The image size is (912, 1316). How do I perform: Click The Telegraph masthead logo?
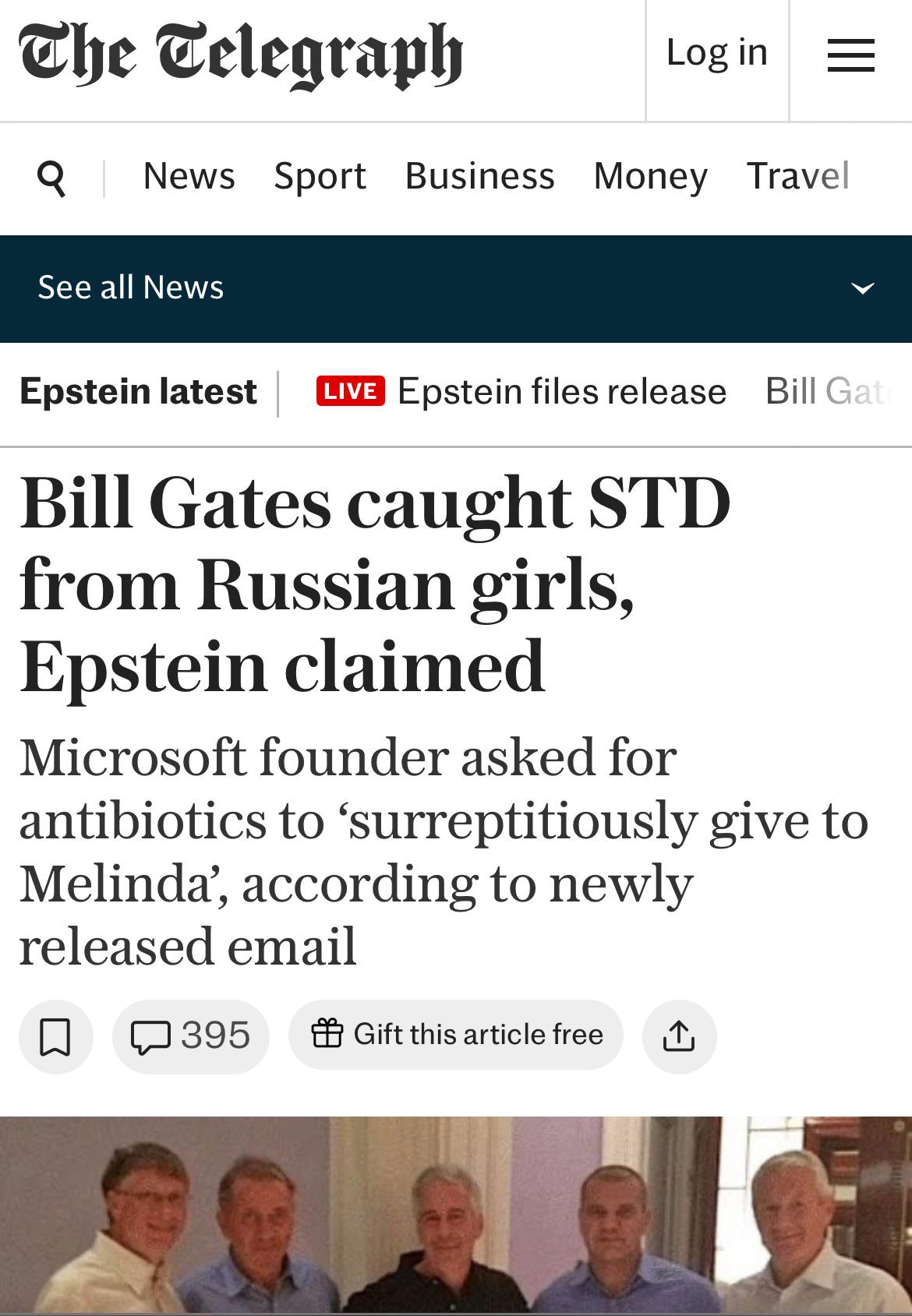tap(242, 53)
